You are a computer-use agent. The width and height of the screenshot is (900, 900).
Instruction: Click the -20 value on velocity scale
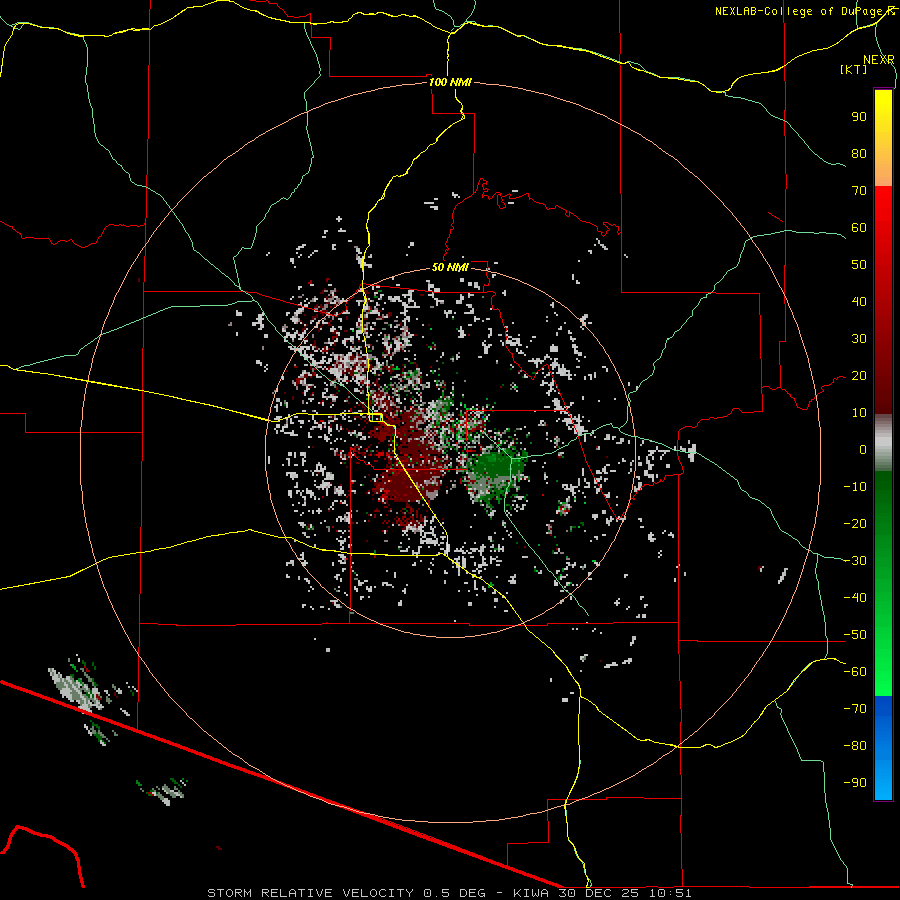tap(855, 523)
